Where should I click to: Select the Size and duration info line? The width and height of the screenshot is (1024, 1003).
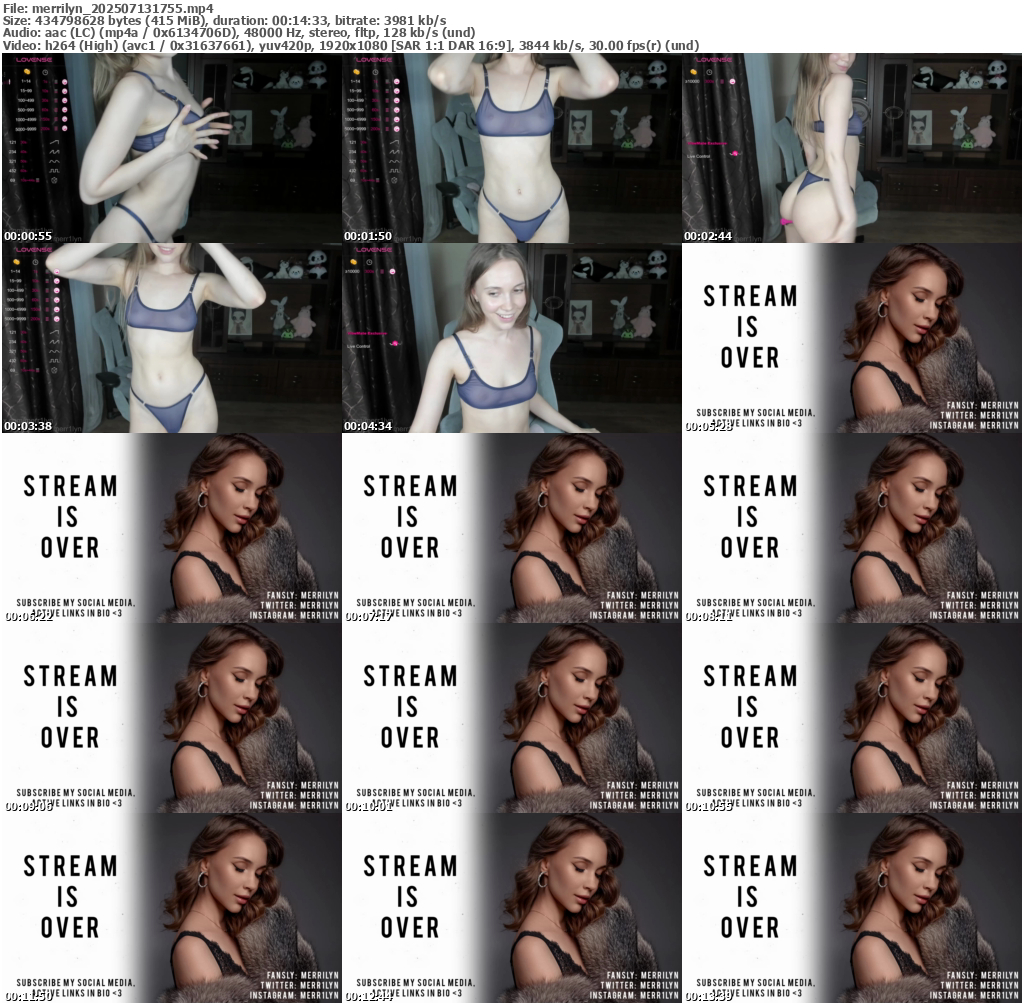225,20
